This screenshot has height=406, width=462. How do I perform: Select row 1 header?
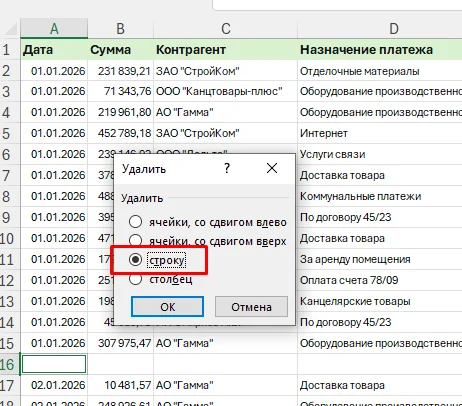coord(9,50)
